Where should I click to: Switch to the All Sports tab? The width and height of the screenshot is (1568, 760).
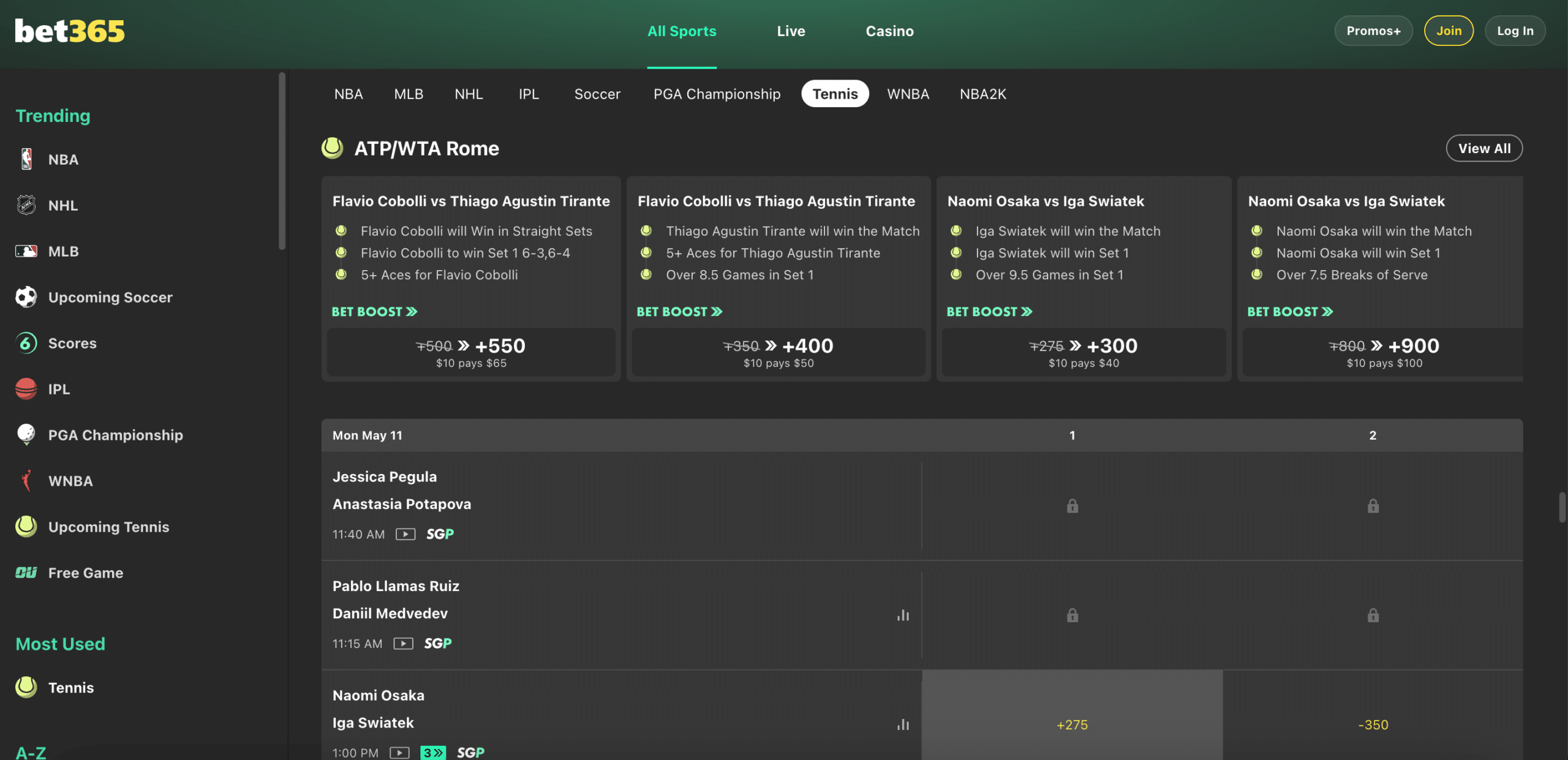coord(682,31)
